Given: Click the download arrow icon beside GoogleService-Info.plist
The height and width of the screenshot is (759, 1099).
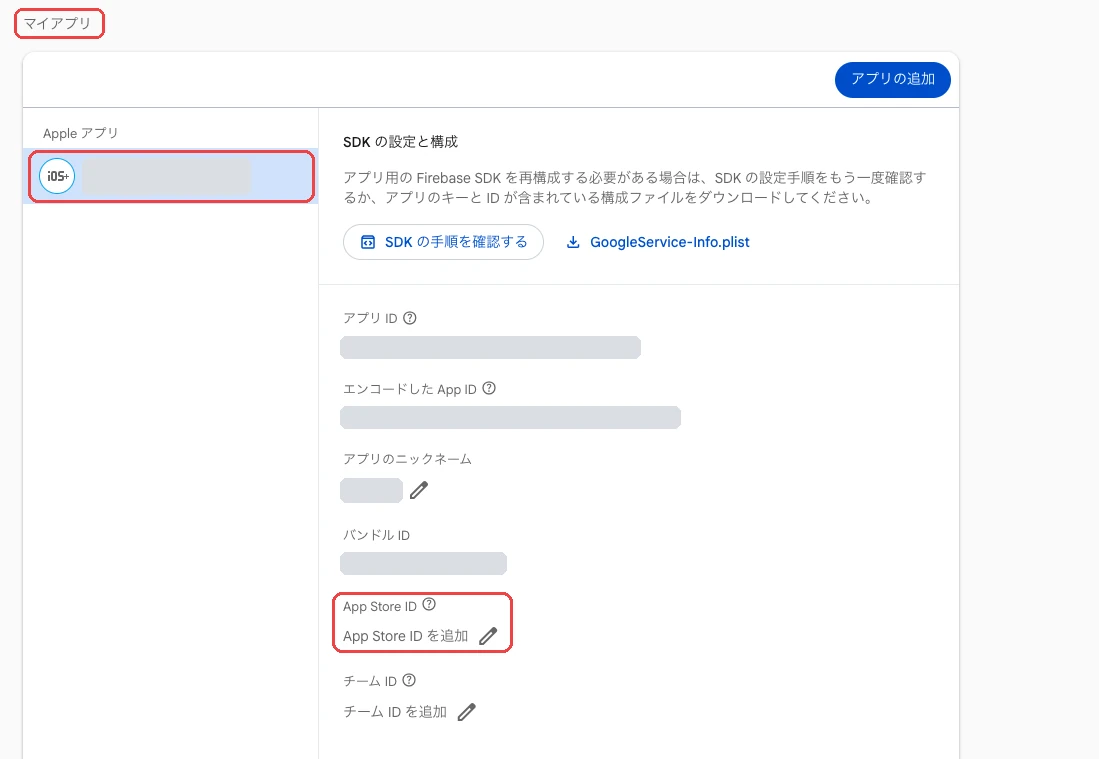Looking at the screenshot, I should 573,242.
